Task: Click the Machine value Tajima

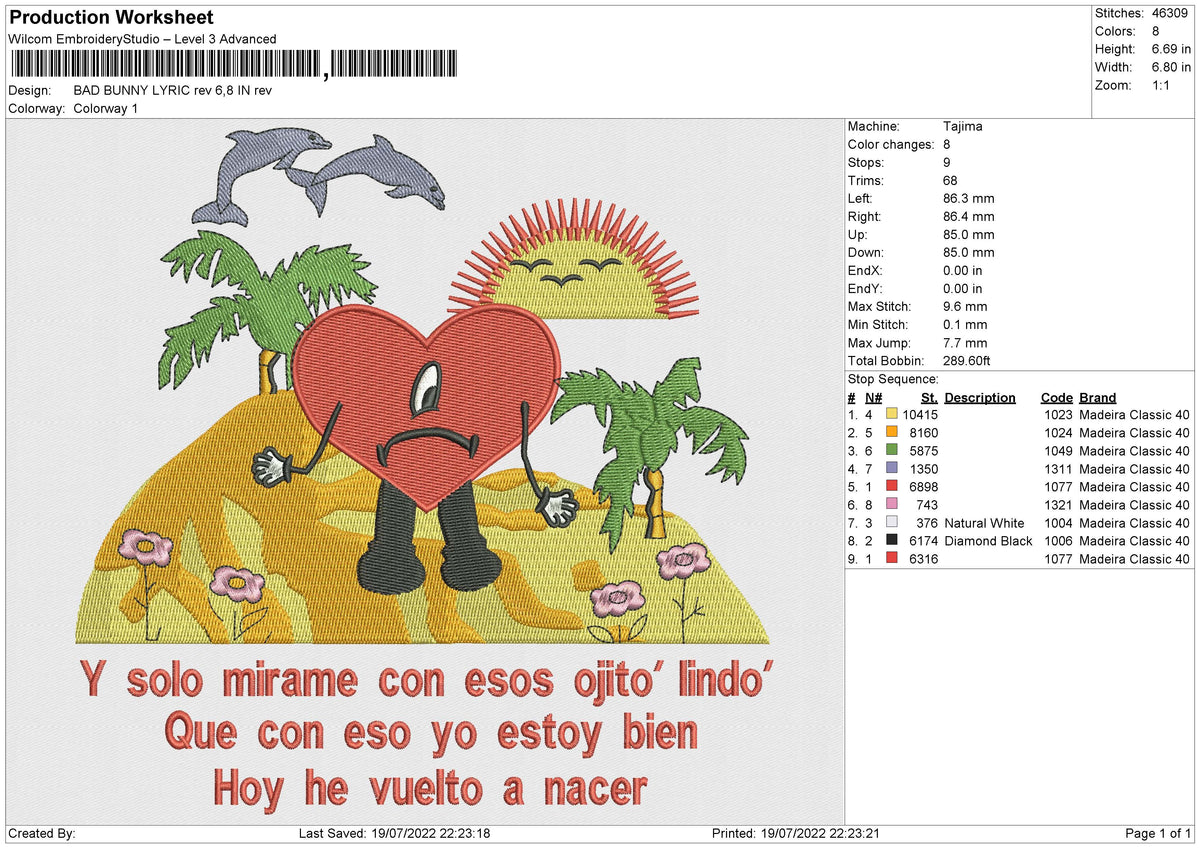Action: (x=963, y=127)
